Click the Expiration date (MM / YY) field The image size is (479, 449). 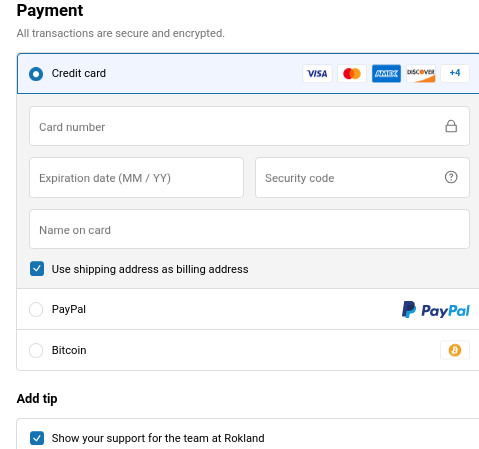136,177
